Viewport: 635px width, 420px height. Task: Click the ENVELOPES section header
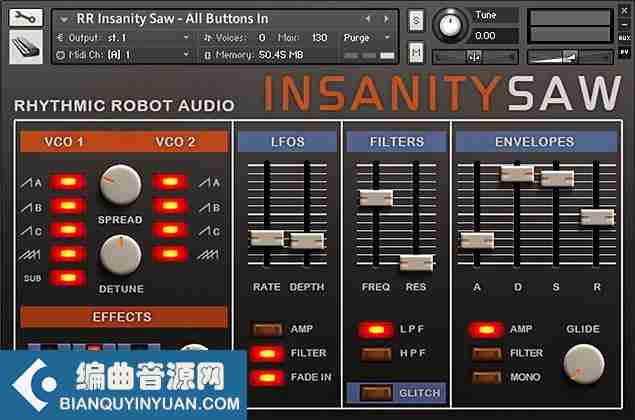point(535,142)
